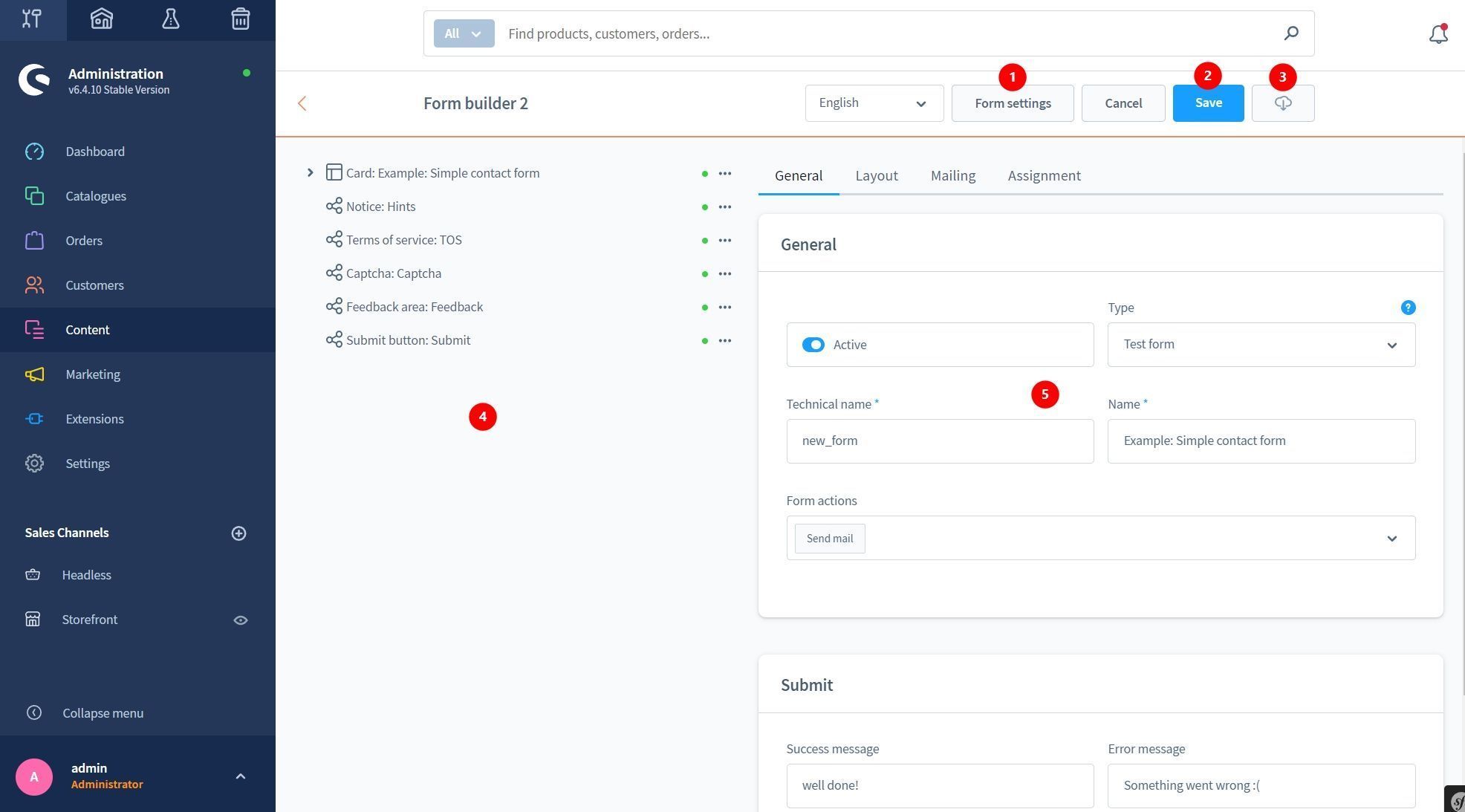Click the Save button
This screenshot has width=1465, height=812.
pos(1207,103)
